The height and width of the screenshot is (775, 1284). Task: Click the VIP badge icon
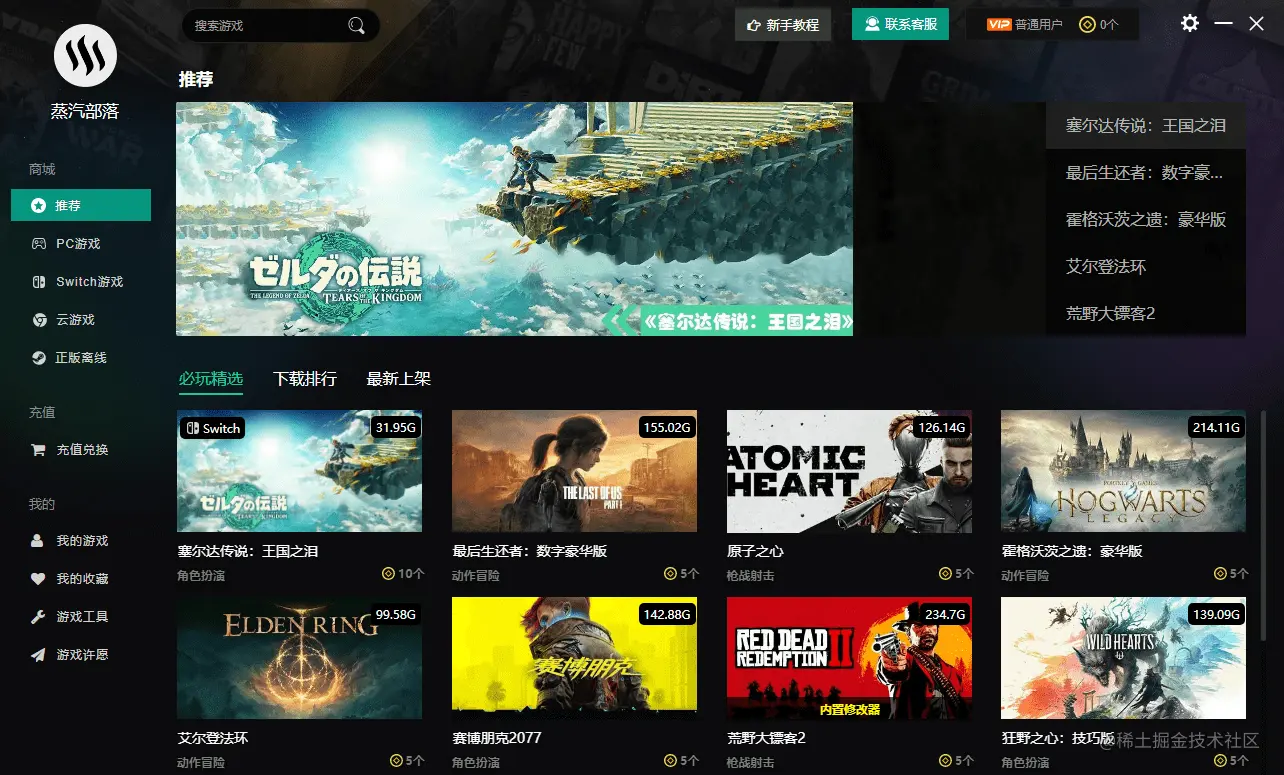click(999, 24)
